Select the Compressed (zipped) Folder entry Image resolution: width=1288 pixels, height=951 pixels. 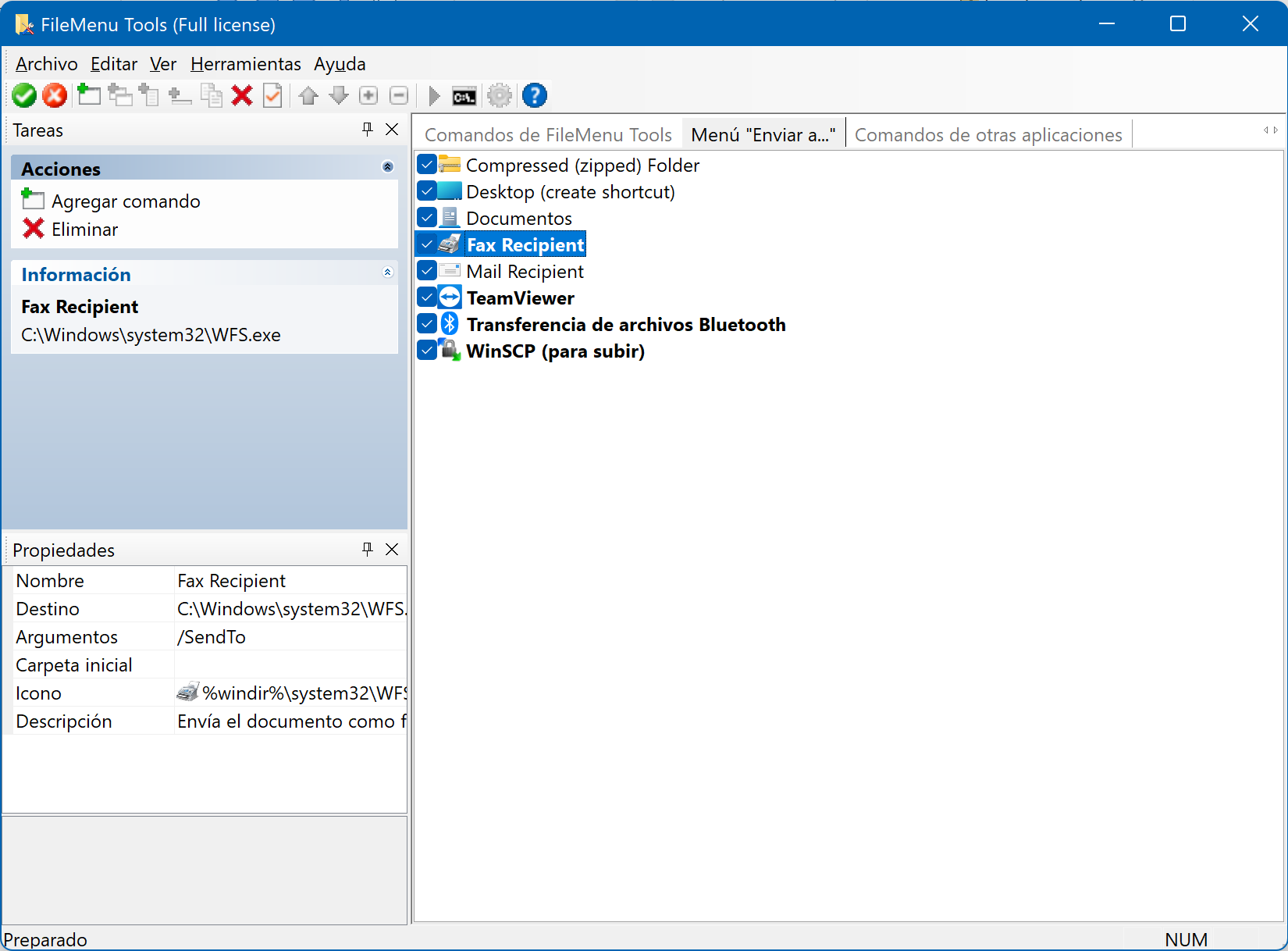(582, 166)
